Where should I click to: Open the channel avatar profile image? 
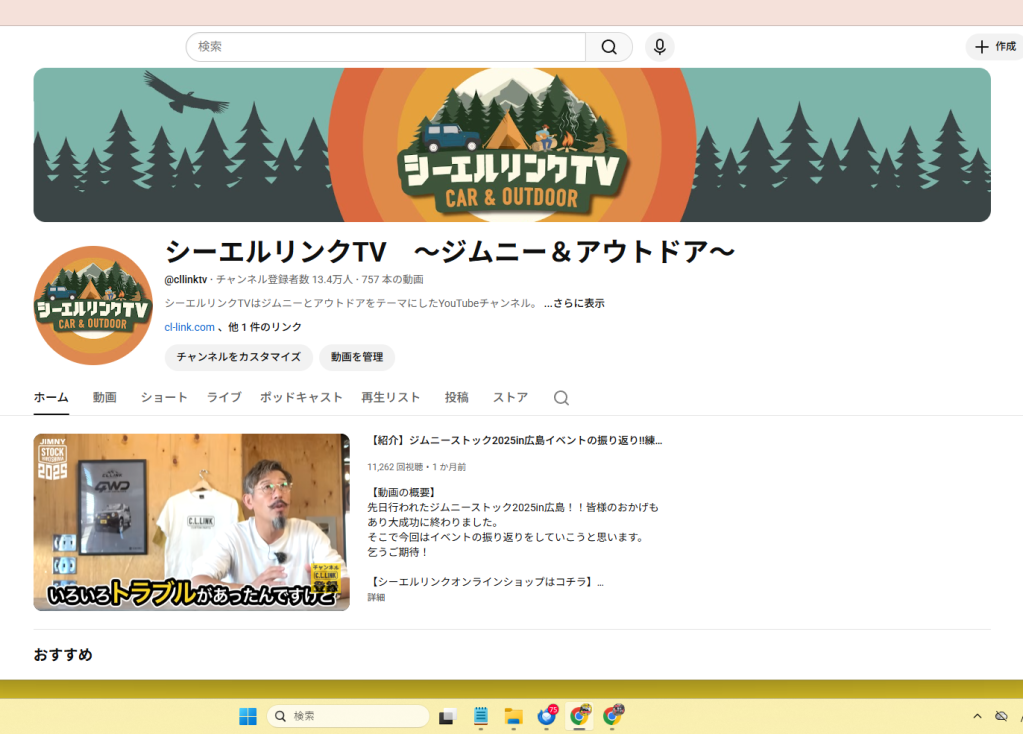93,305
